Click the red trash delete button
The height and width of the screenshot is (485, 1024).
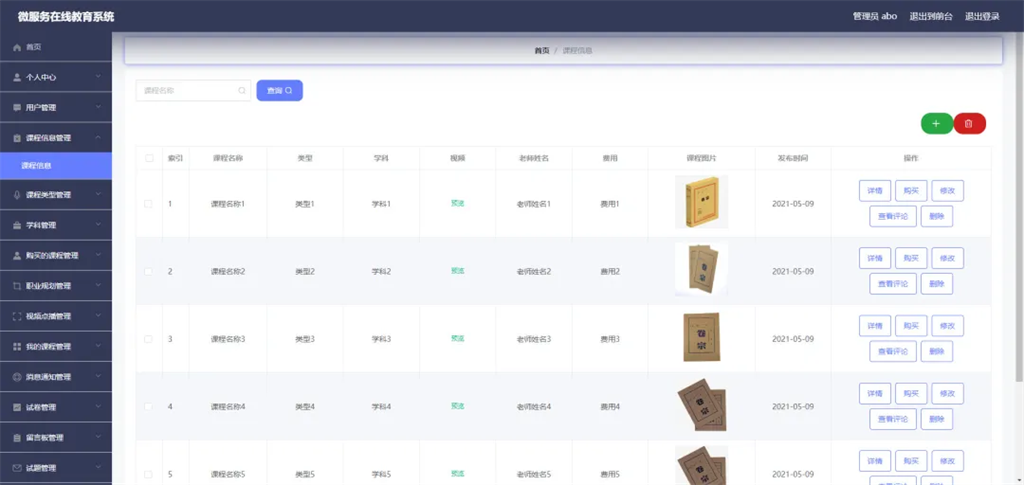(969, 123)
